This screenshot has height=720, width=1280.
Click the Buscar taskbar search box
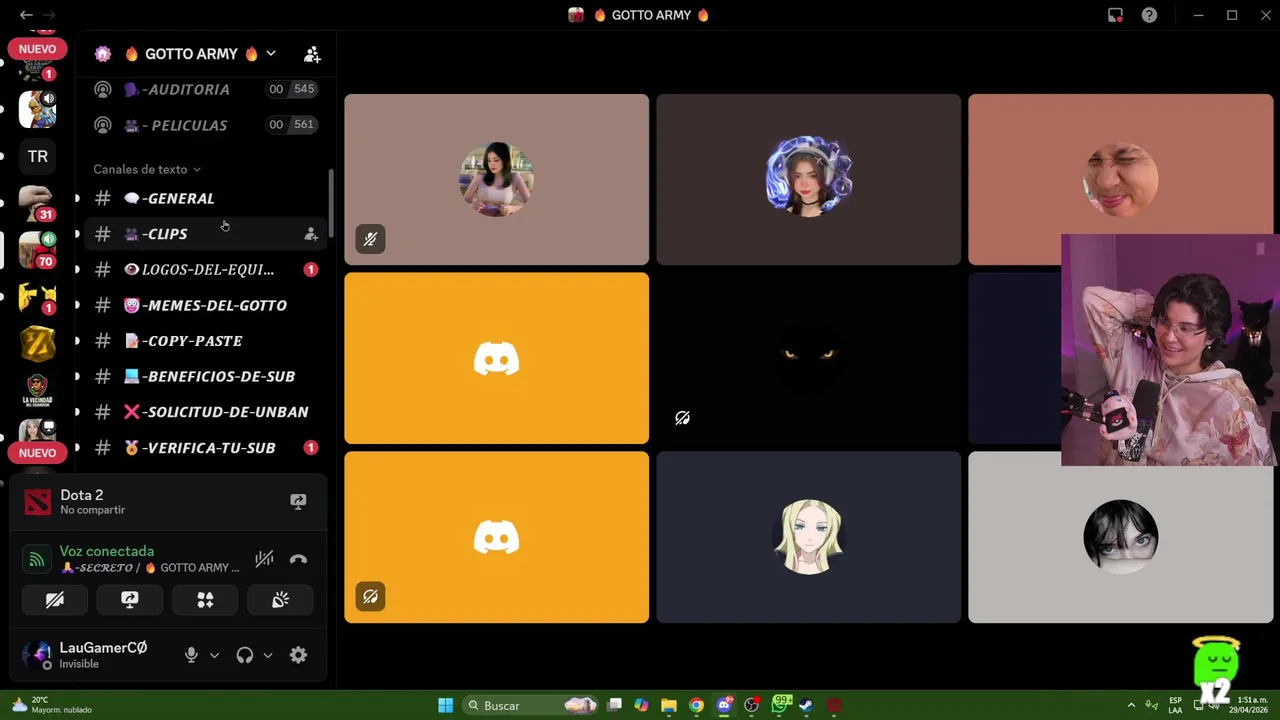coord(532,705)
